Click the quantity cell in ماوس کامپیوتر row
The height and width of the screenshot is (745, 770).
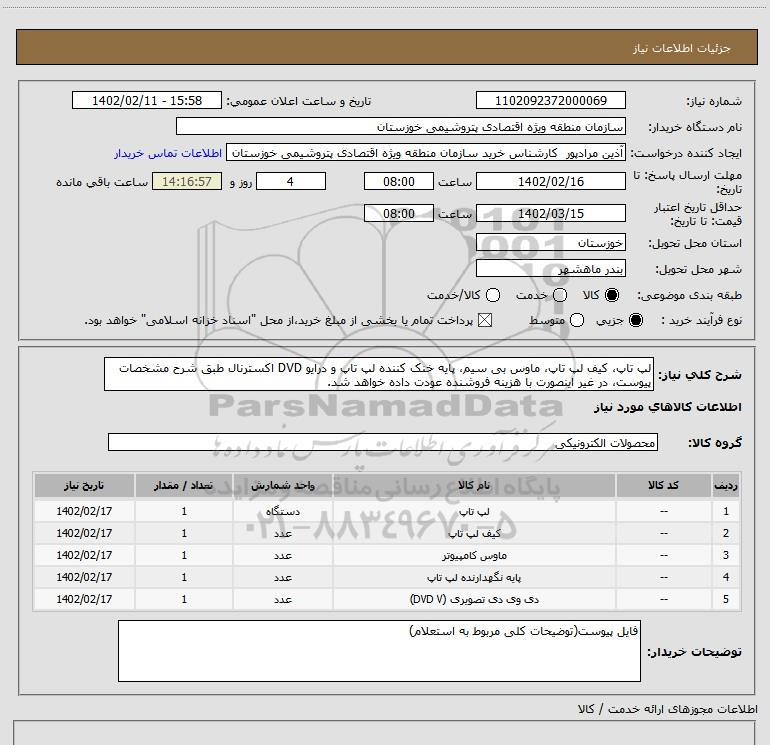(184, 555)
